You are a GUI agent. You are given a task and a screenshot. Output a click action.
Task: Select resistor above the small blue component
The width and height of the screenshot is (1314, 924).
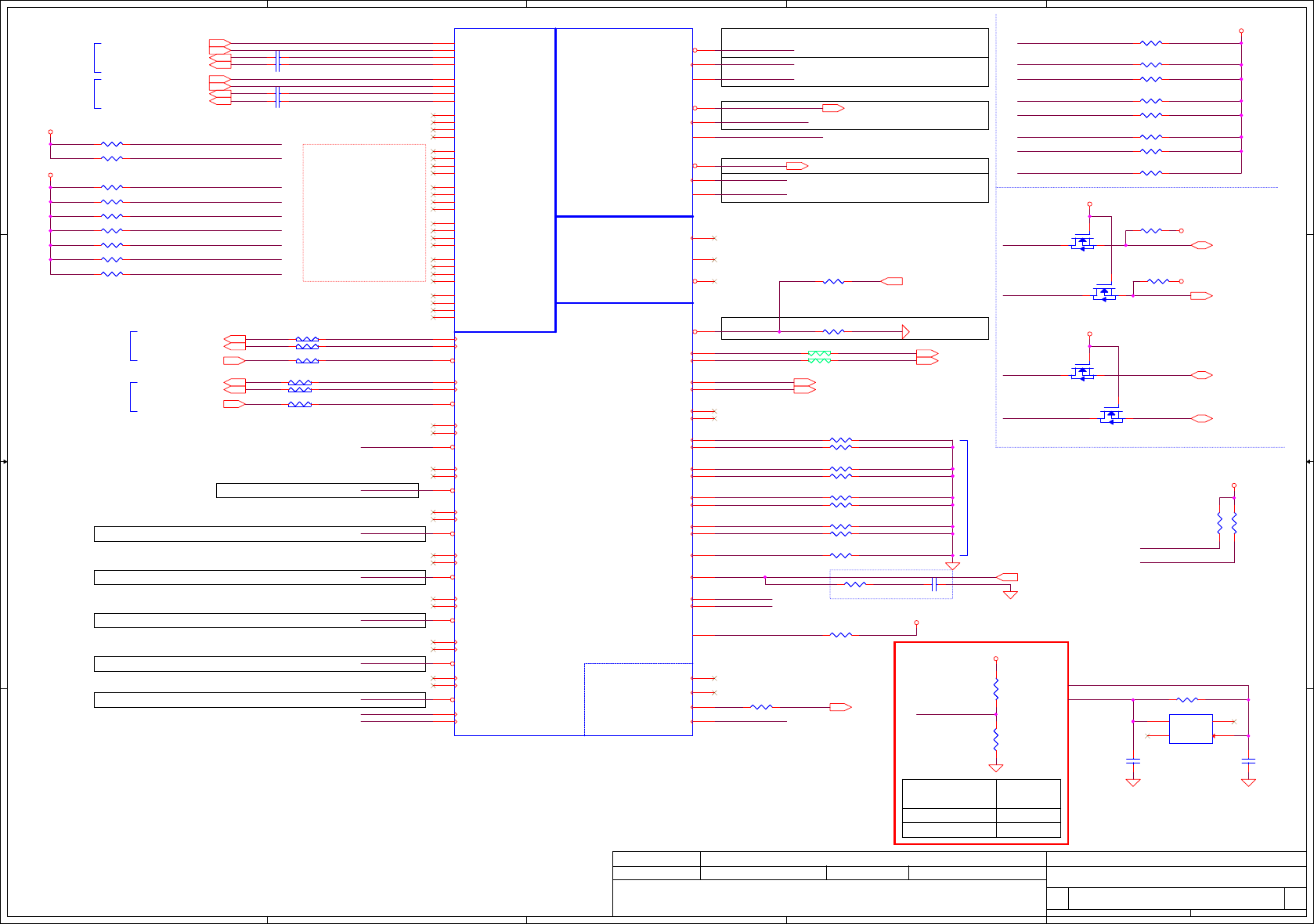click(1187, 699)
